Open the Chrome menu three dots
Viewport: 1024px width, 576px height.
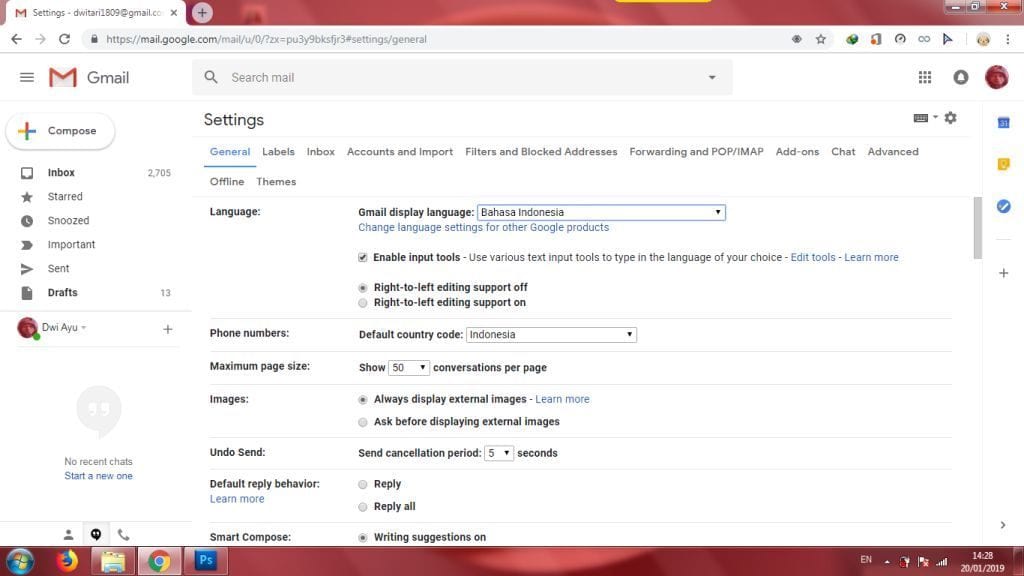tap(1008, 39)
